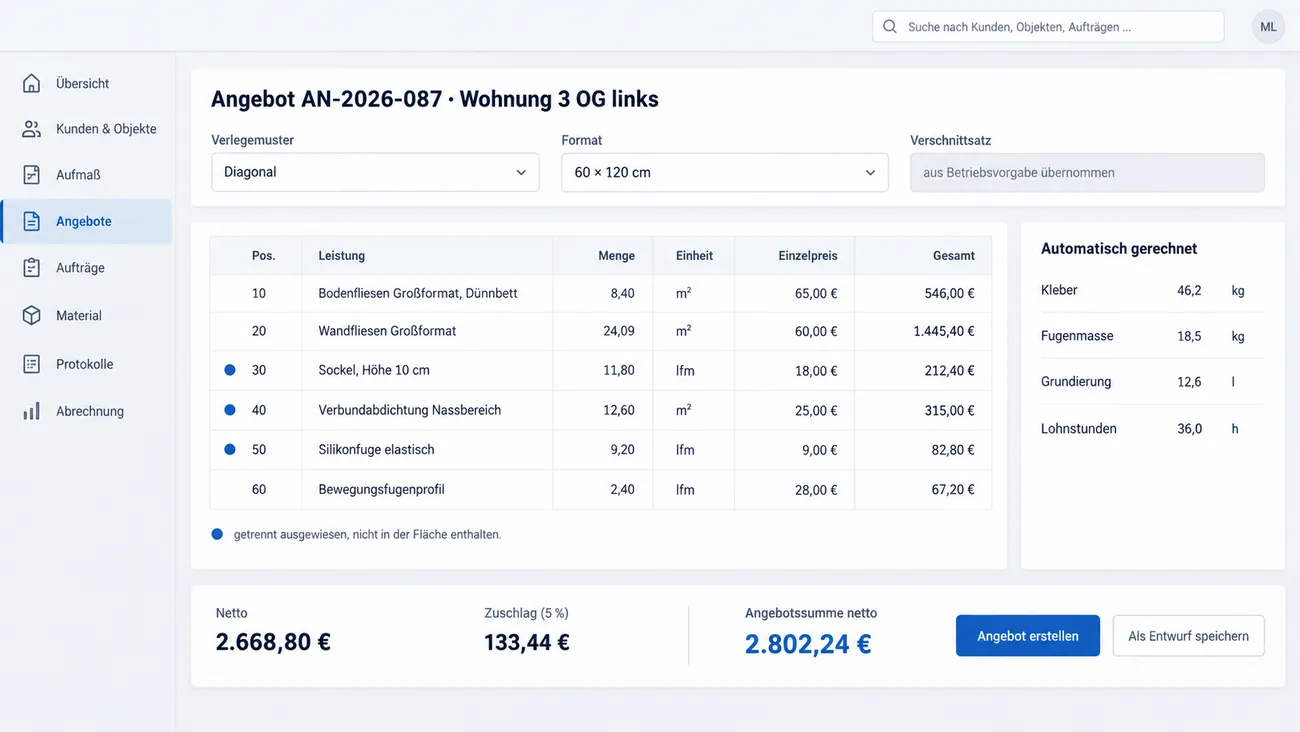Viewport: 1300px width, 732px height.
Task: Focus the search field for Kunden, Objekte
Action: point(1048,27)
